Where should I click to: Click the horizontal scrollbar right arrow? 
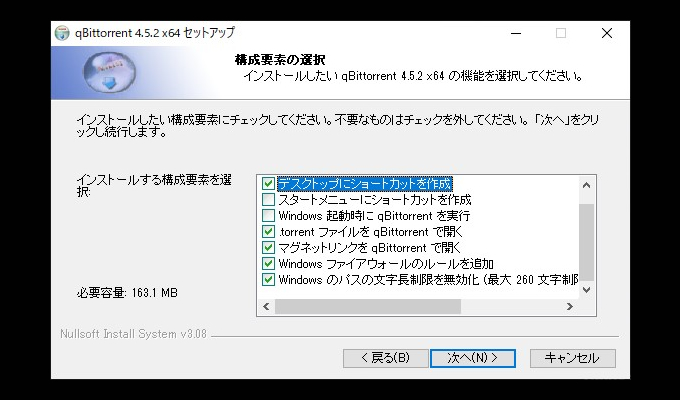[x=570, y=307]
